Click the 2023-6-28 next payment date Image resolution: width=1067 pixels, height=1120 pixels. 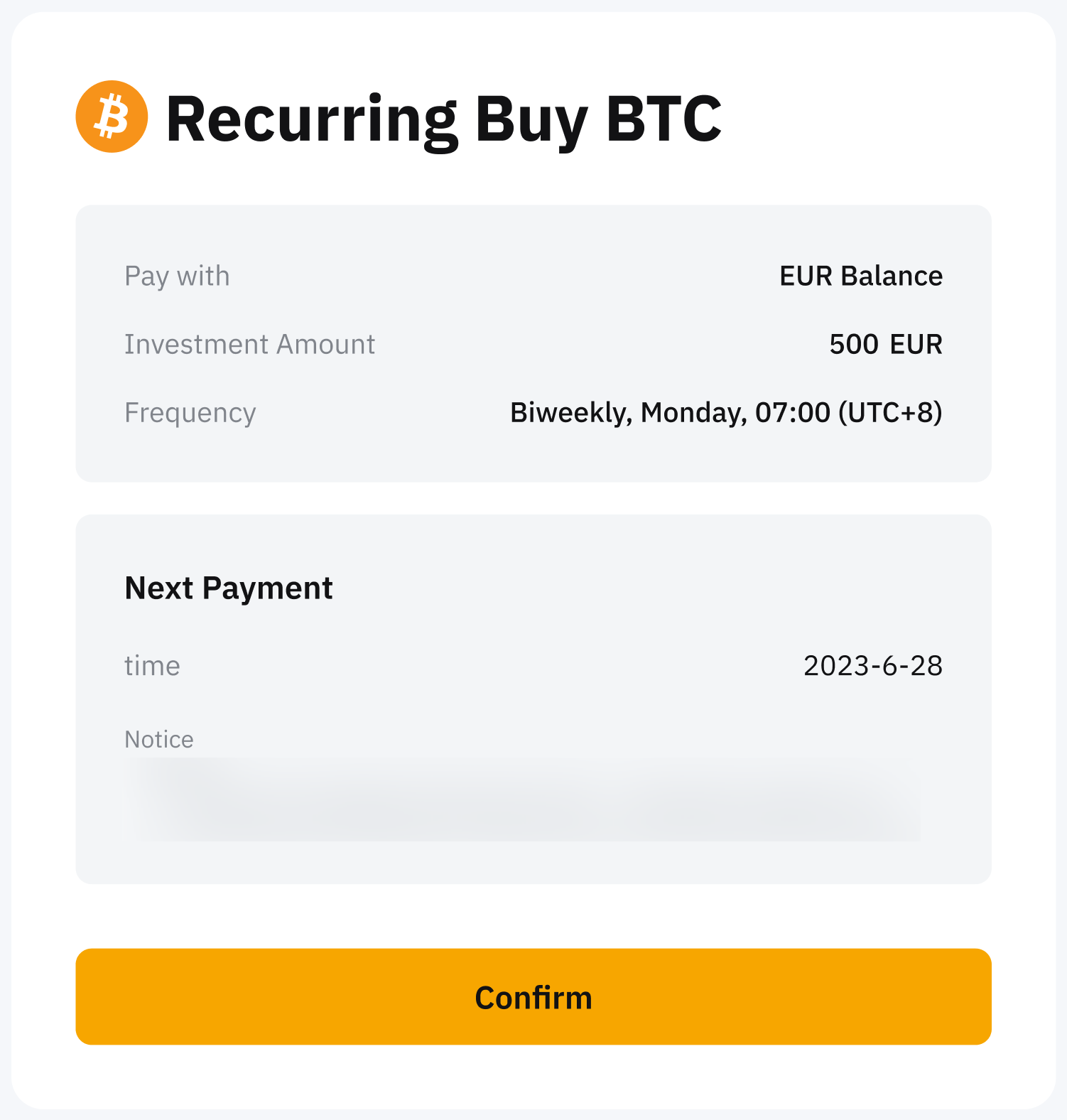point(872,666)
